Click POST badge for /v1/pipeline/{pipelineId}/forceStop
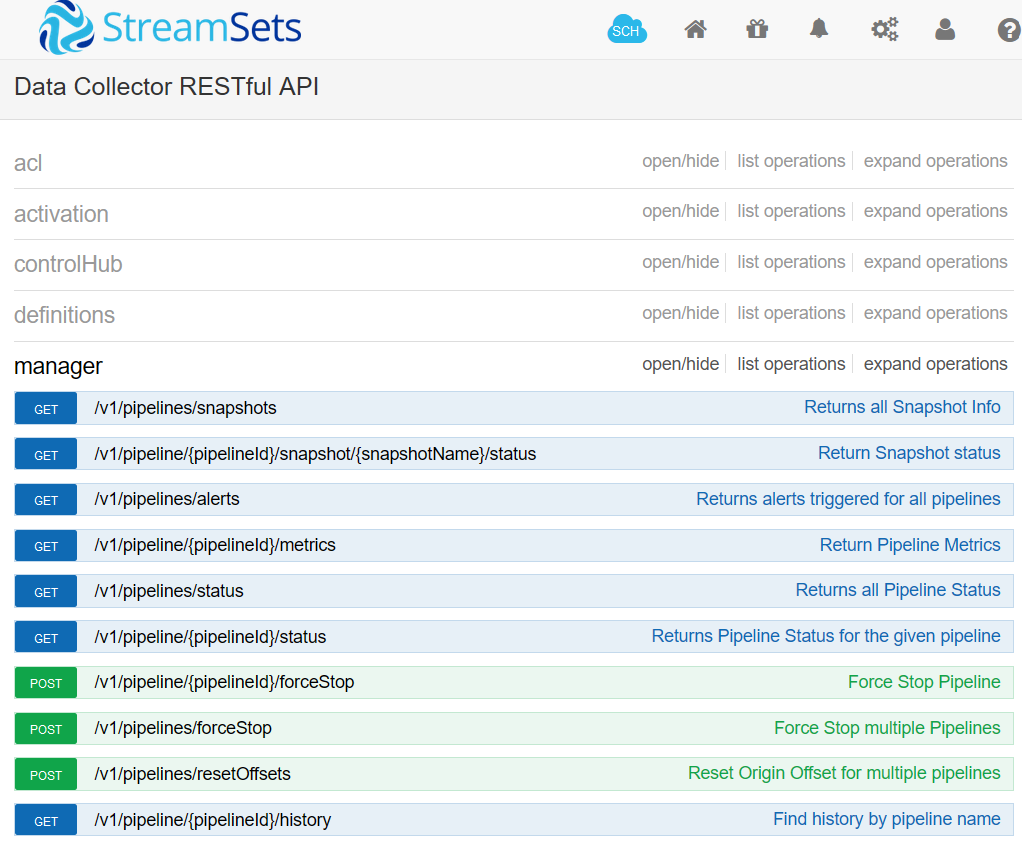The height and width of the screenshot is (842, 1022). click(x=46, y=683)
